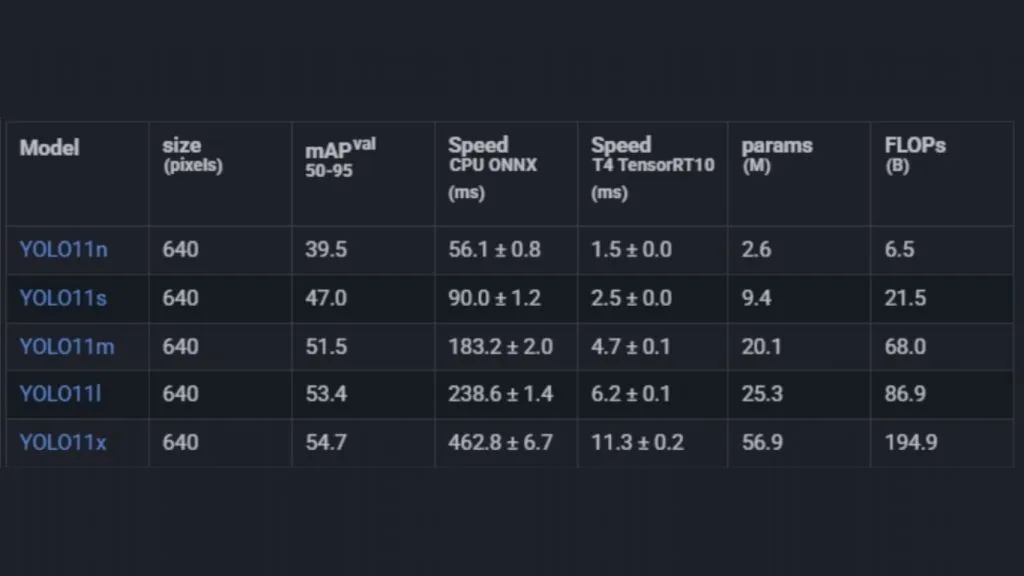The height and width of the screenshot is (576, 1024).
Task: Select the 90.0 ± 1.2 speed cell
Action: tap(494, 298)
